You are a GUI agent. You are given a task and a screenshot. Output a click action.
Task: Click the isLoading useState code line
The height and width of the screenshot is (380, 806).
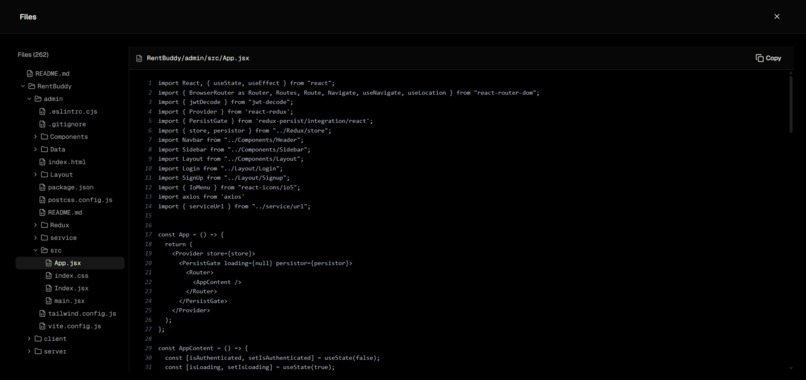[x=249, y=367]
